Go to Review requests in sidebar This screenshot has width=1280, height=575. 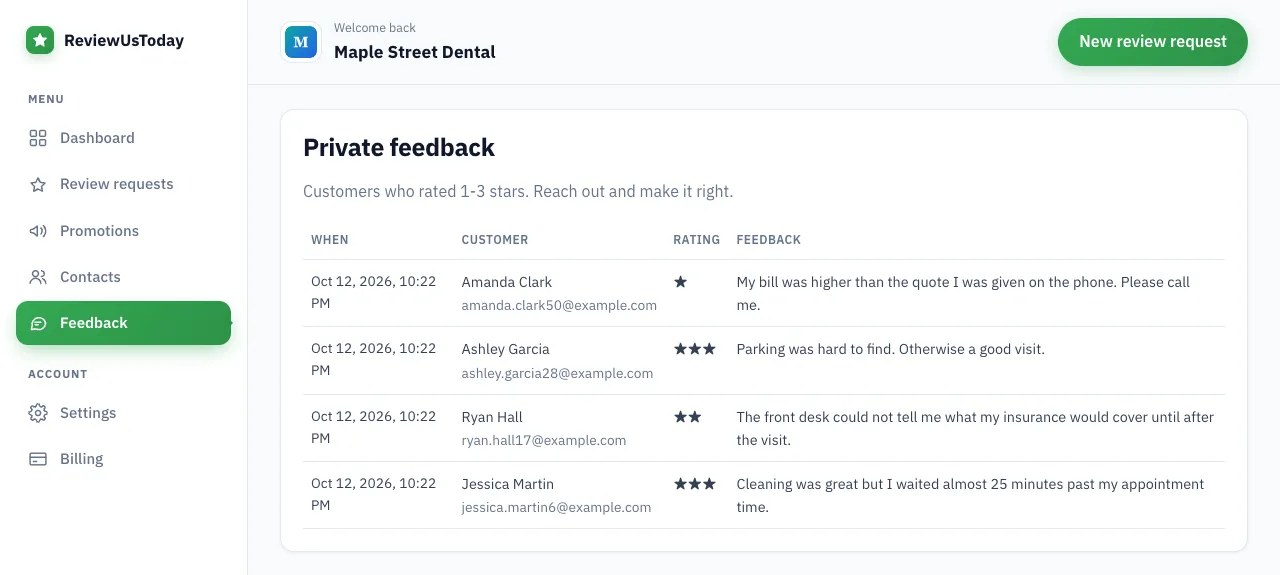(123, 184)
